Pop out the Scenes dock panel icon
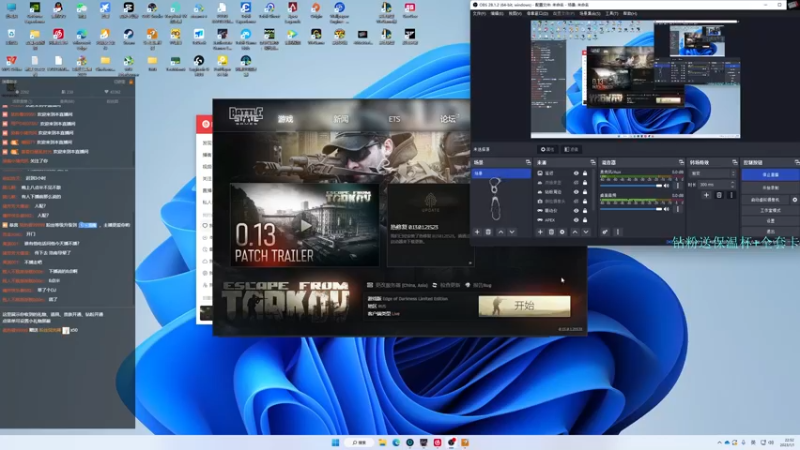Viewport: 800px width, 450px height. point(528,162)
